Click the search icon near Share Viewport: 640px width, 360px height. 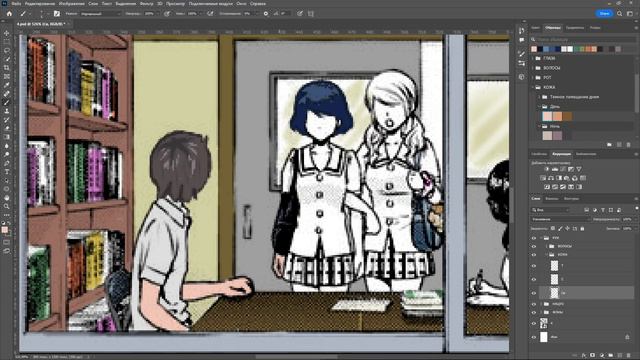620,13
